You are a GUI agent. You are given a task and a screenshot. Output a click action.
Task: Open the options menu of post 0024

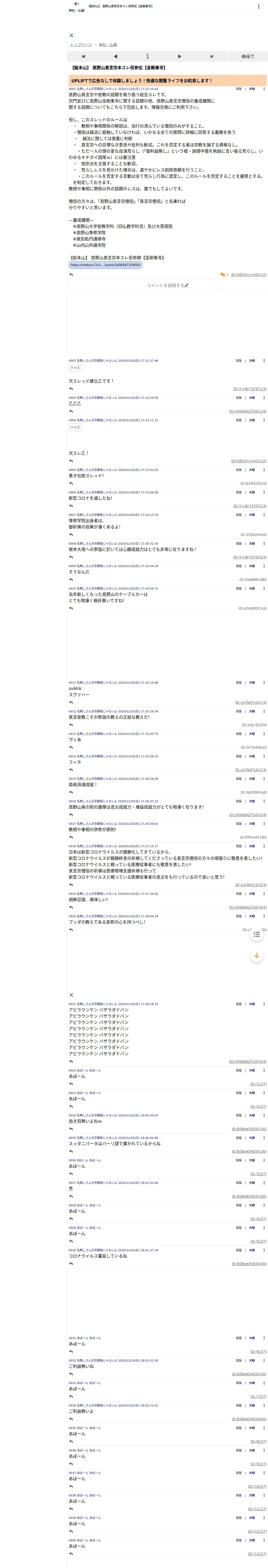(x=264, y=1115)
